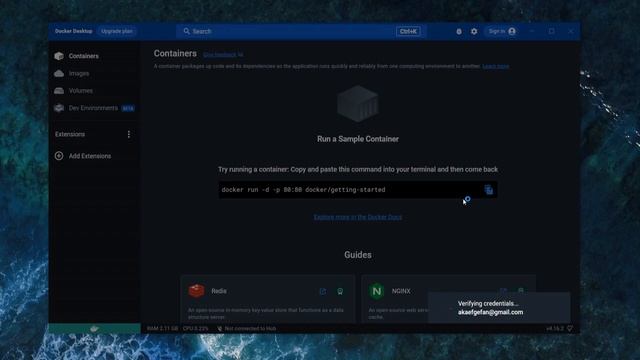Click the Add Extensions plus icon
640x360 pixels.
pyautogui.click(x=59, y=156)
